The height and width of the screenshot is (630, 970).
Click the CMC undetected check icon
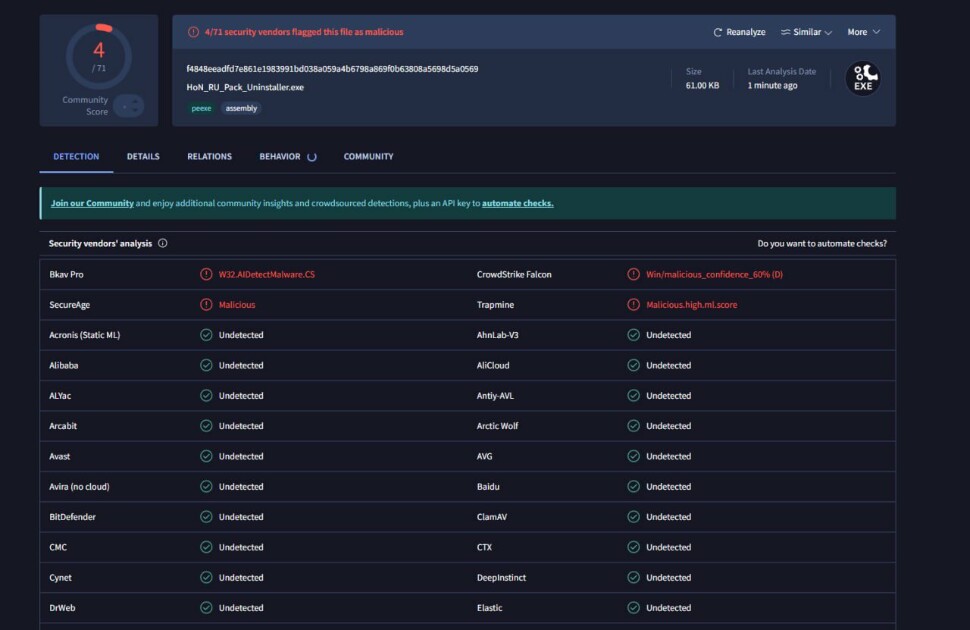(206, 547)
